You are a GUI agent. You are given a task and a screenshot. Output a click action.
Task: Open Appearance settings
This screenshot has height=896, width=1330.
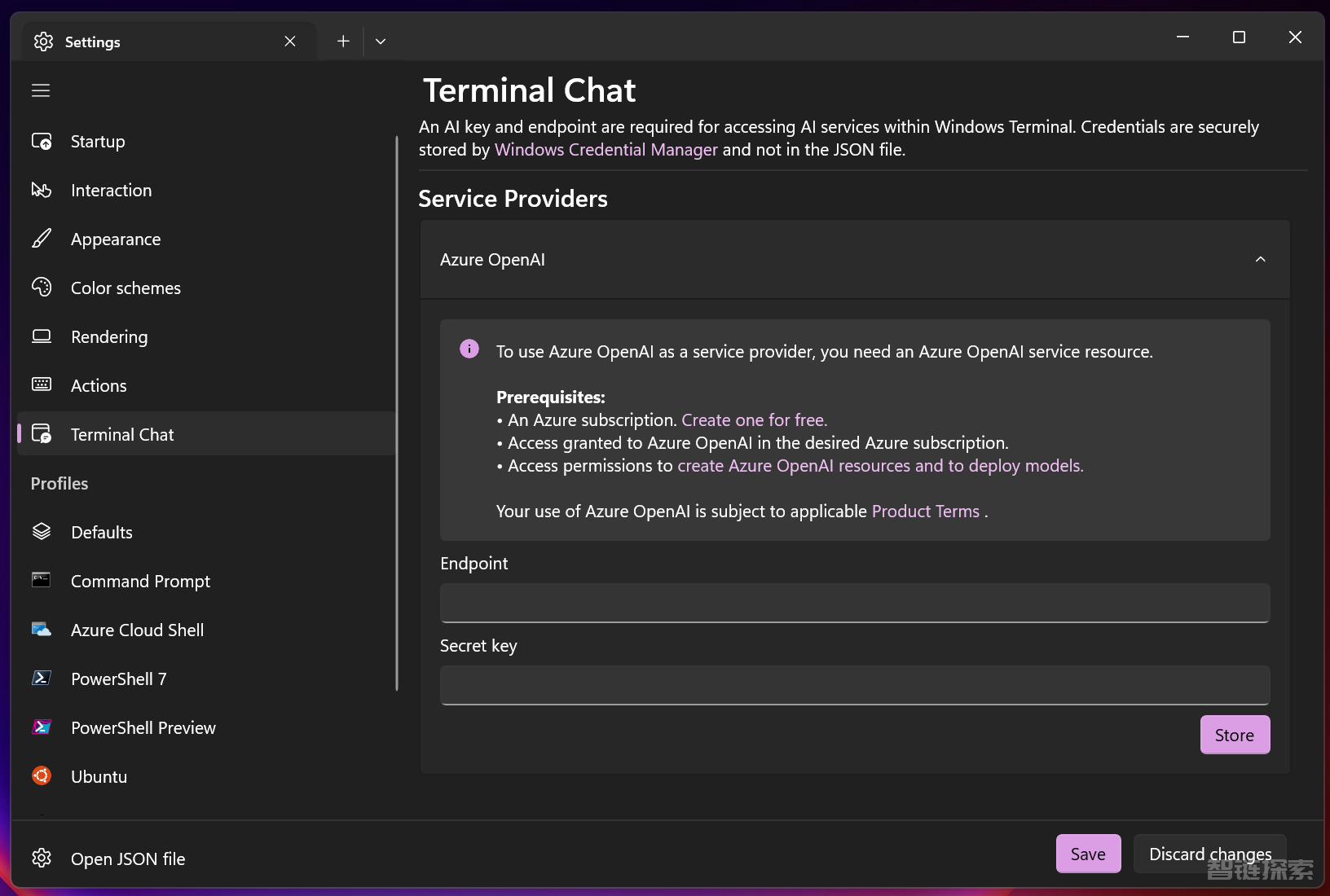[206, 239]
